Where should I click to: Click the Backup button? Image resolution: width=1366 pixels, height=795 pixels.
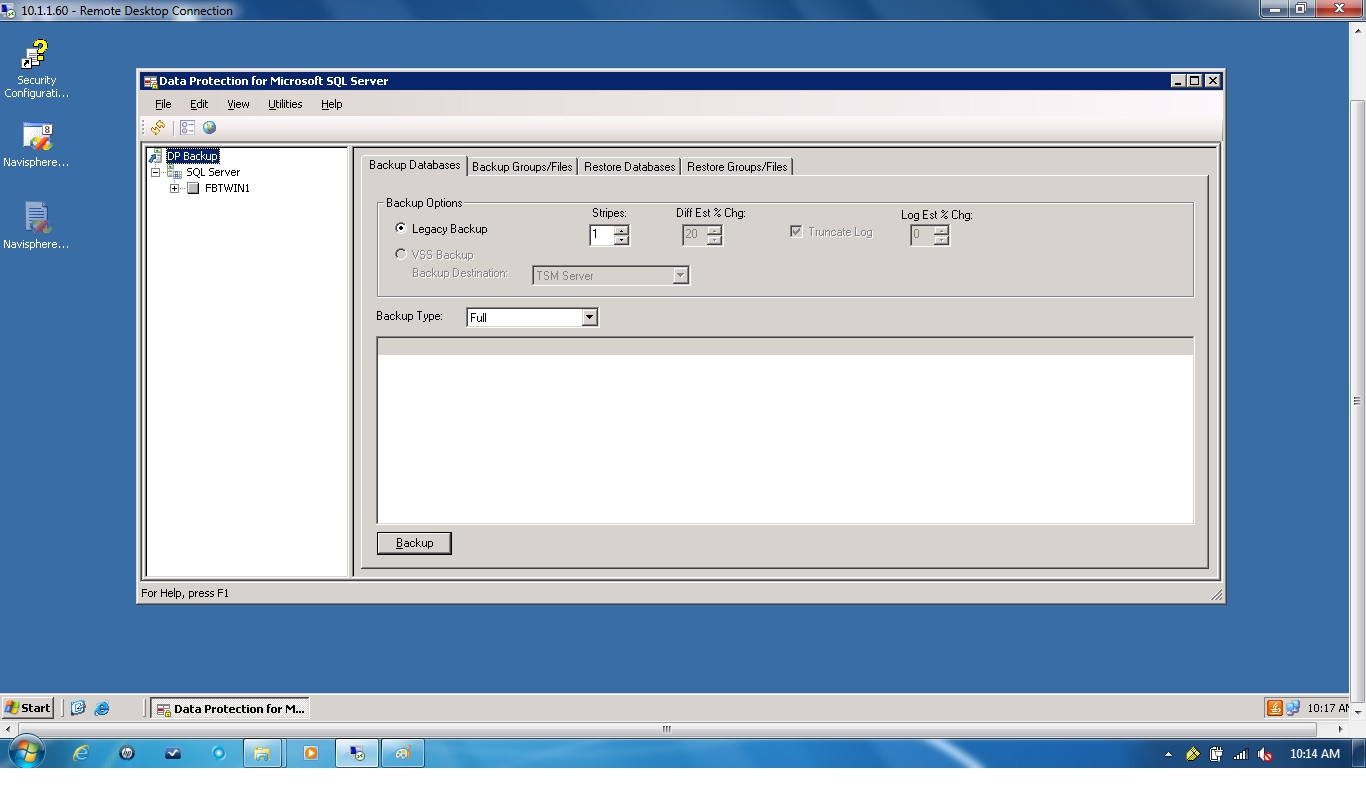click(x=414, y=543)
